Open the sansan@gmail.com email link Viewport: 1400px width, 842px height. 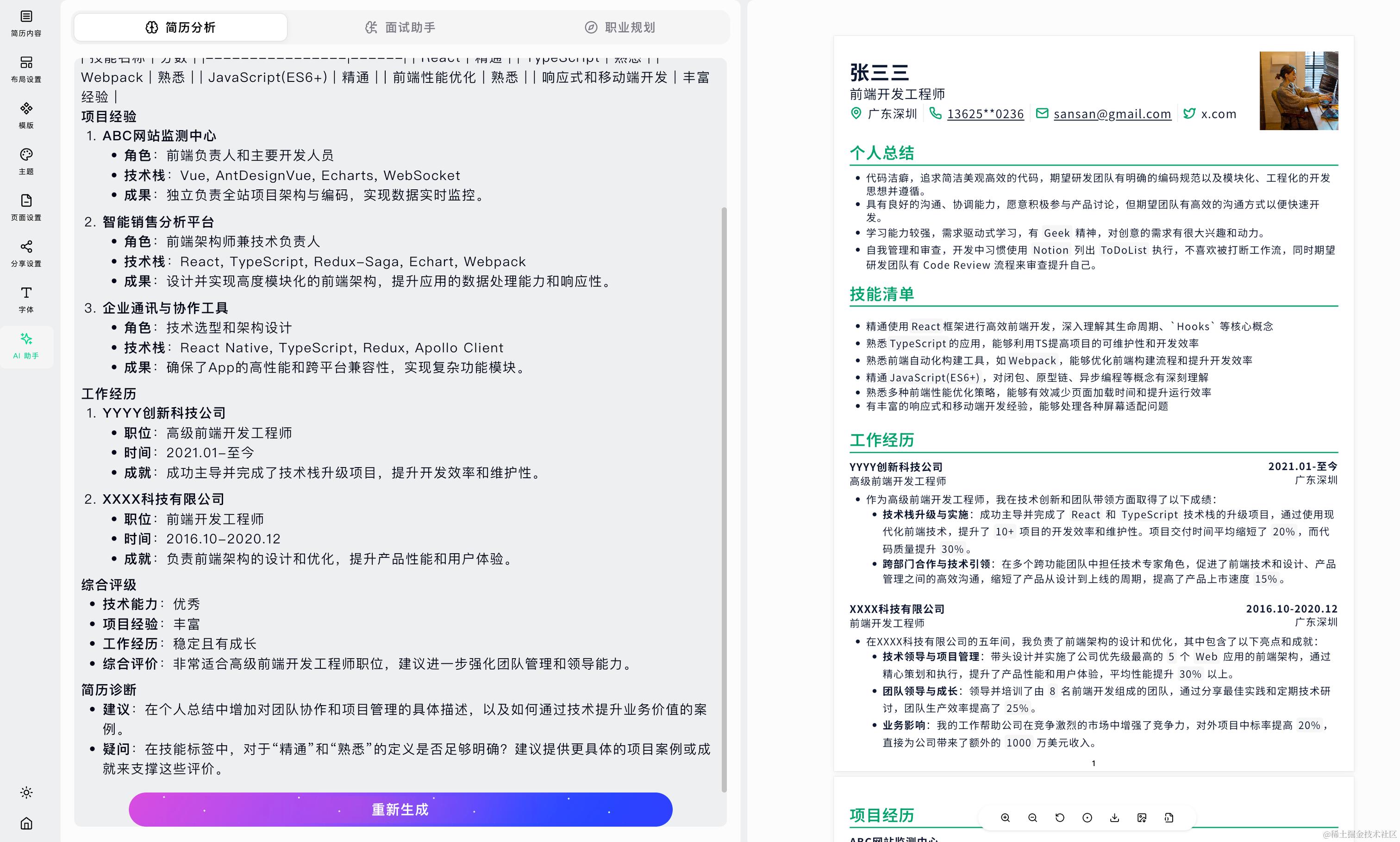coord(1112,113)
